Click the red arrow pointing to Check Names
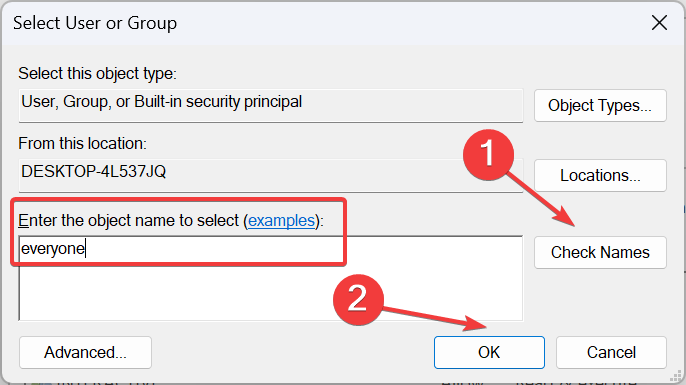 click(x=542, y=200)
